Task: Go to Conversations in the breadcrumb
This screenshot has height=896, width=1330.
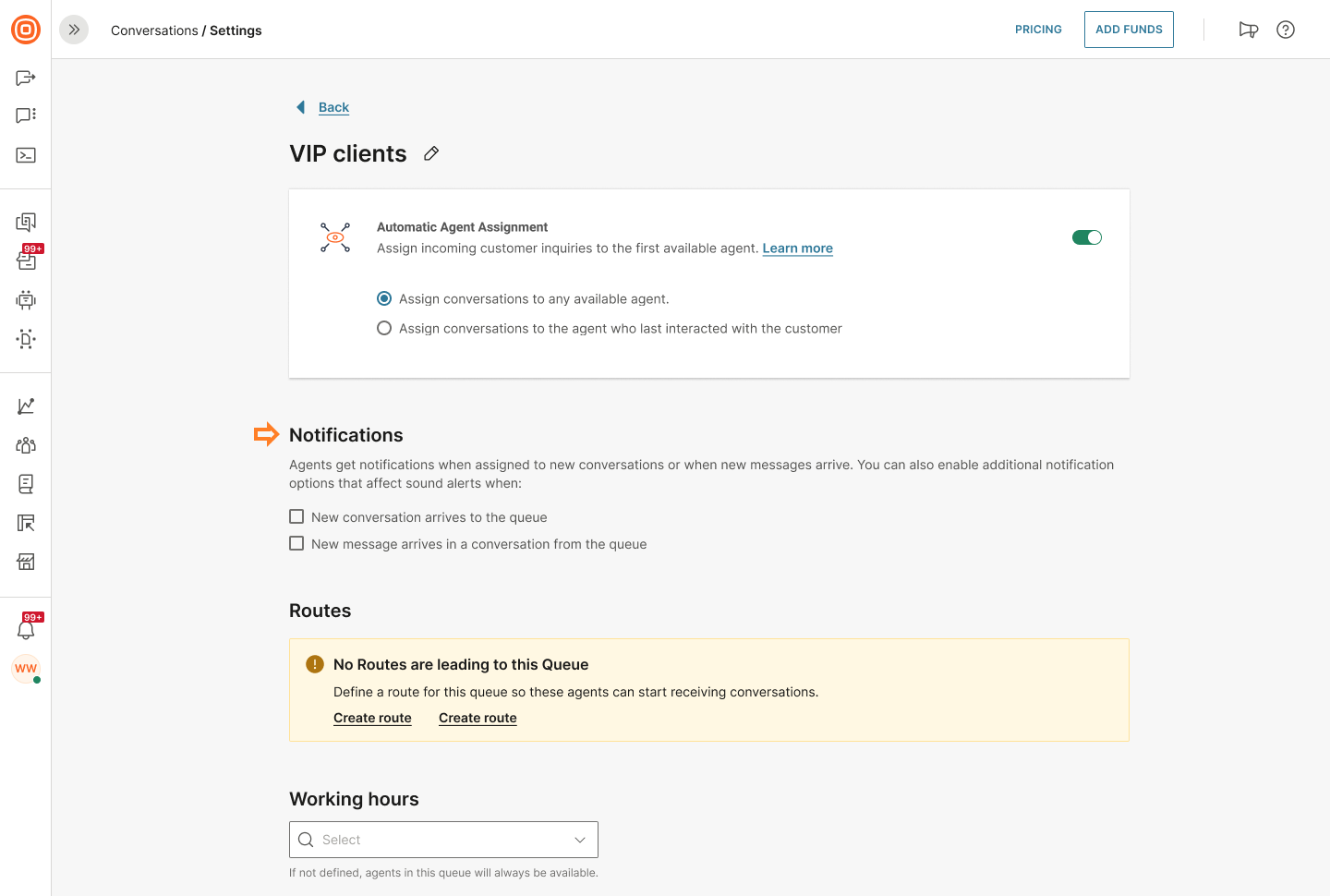Action: (x=154, y=30)
